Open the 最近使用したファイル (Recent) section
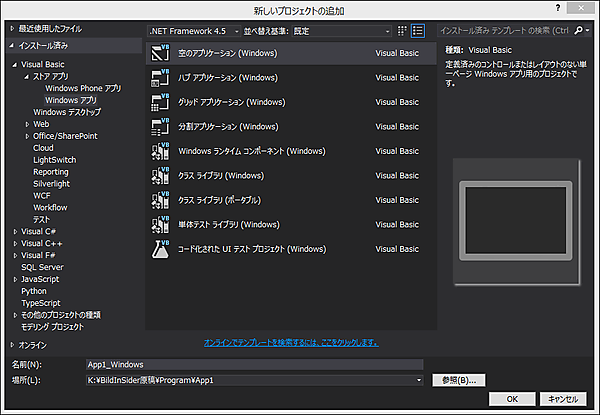 [x=50, y=29]
